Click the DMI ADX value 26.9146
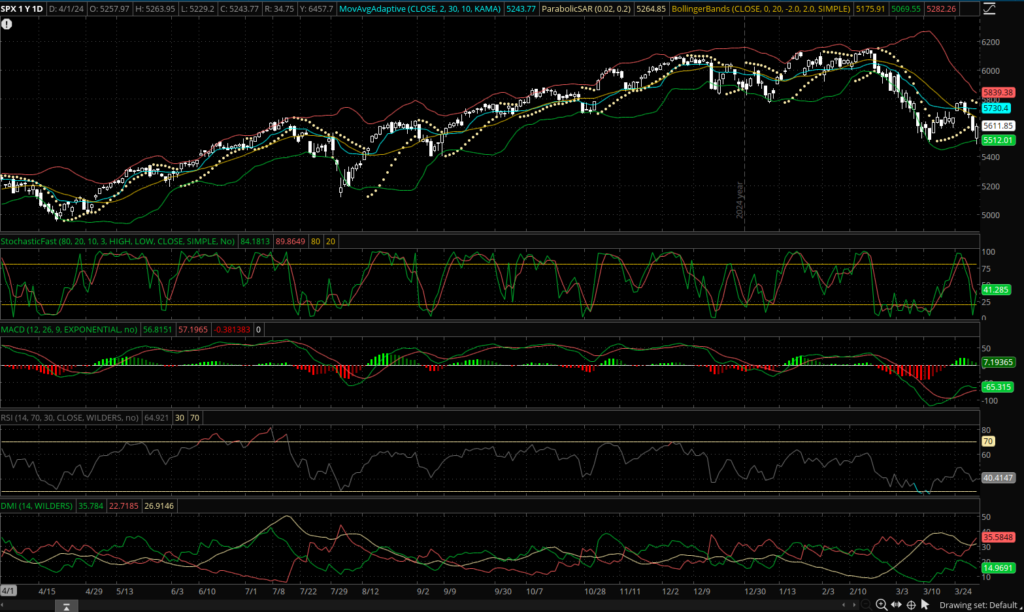 tap(159, 506)
